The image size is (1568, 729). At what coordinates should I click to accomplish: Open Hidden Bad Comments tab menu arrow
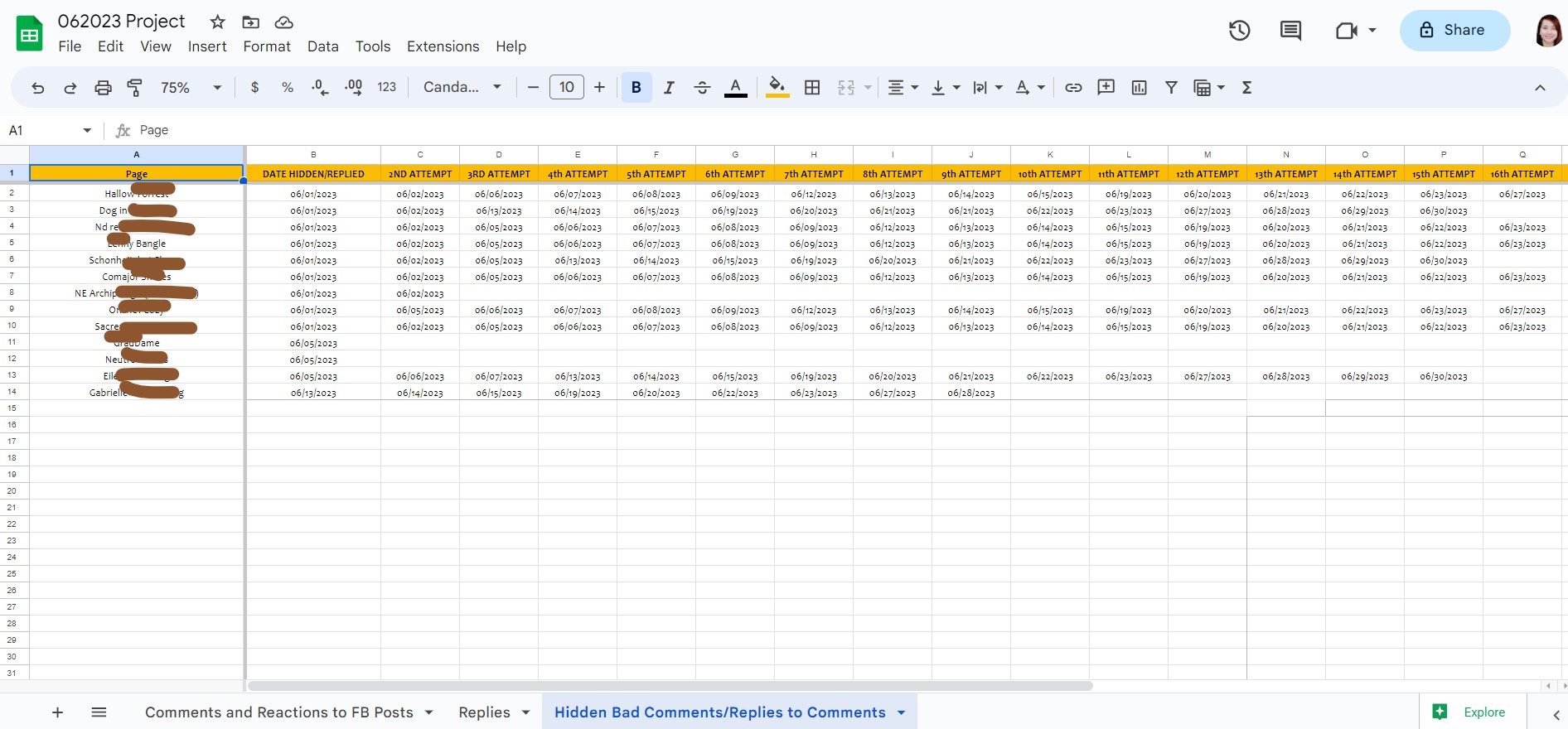[901, 712]
